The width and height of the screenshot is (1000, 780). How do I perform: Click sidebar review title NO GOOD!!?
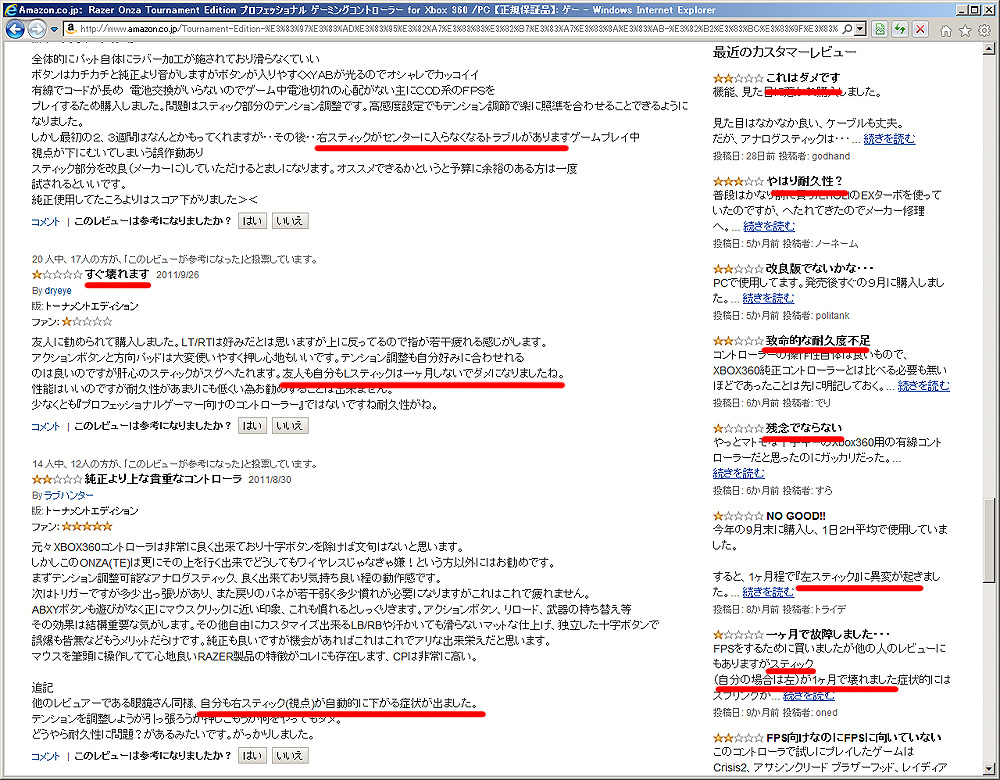pyautogui.click(x=796, y=516)
